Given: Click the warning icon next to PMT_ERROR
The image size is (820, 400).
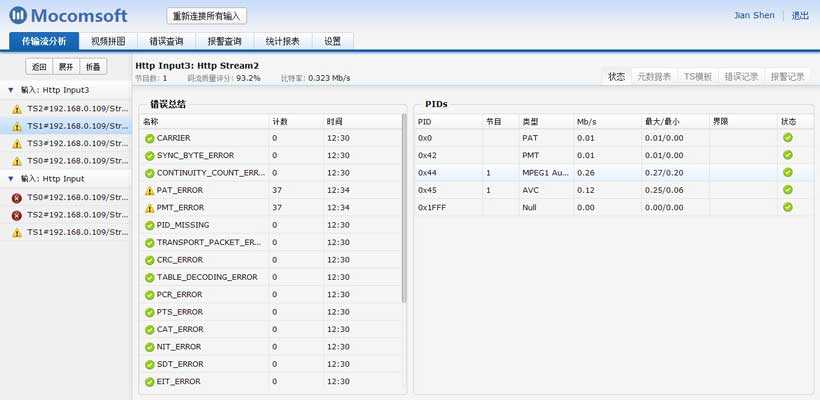Looking at the screenshot, I should 150,208.
